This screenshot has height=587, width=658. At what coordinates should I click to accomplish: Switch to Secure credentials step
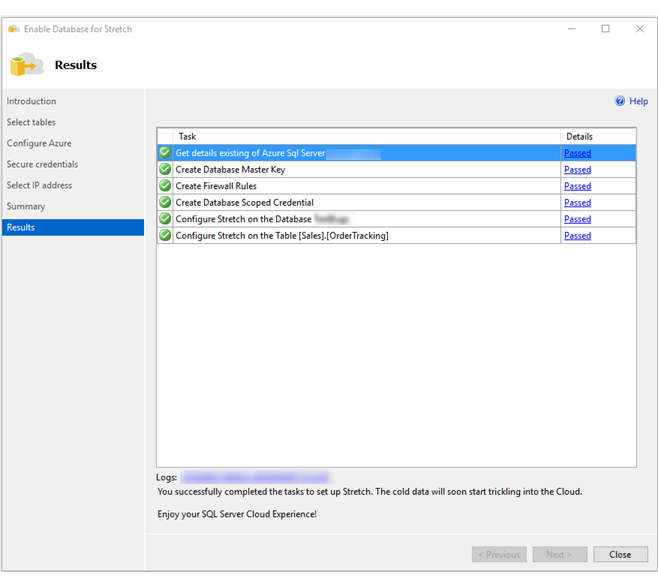pyautogui.click(x=42, y=164)
